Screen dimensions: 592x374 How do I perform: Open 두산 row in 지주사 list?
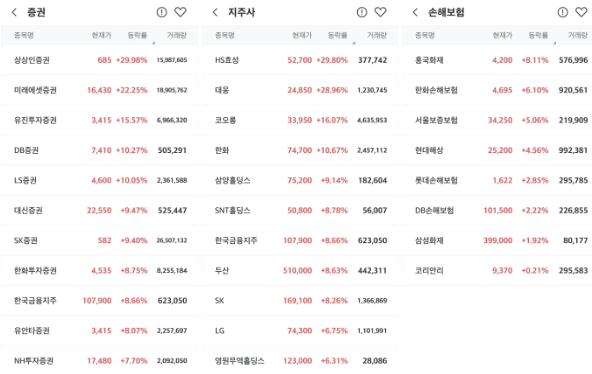tap(300, 271)
